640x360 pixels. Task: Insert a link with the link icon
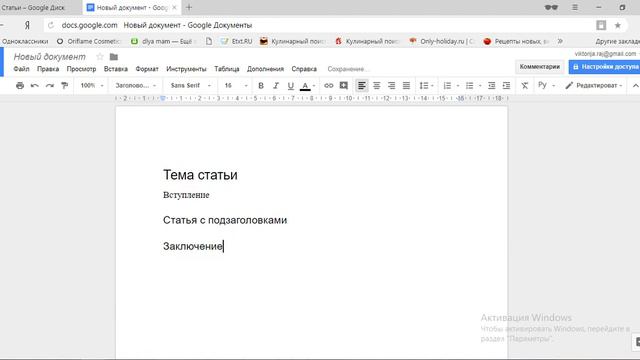pyautogui.click(x=329, y=86)
